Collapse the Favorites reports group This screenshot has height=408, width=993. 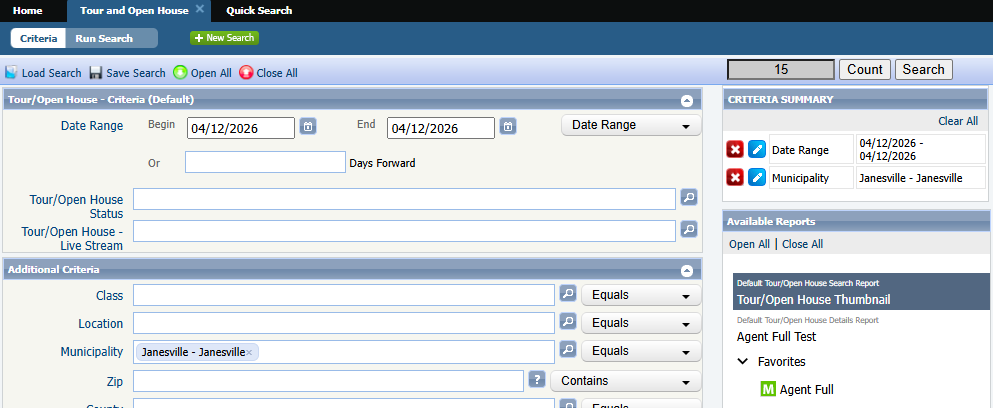click(743, 362)
